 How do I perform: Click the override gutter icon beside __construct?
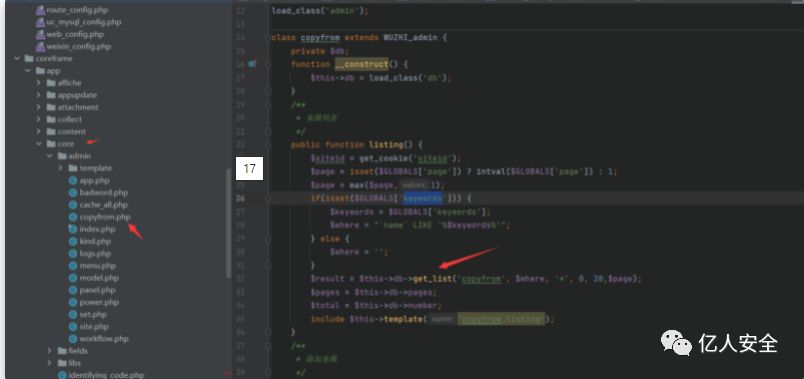click(252, 64)
